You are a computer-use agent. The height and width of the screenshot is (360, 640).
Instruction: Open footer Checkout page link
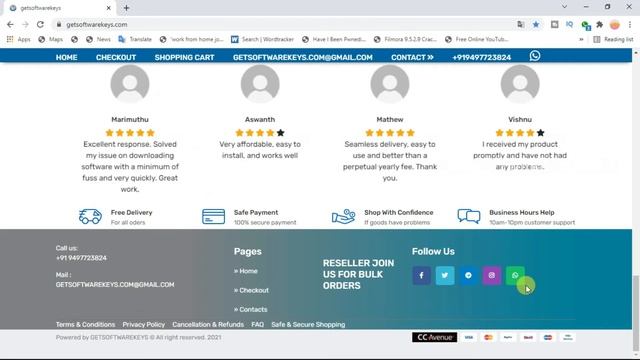click(x=251, y=290)
